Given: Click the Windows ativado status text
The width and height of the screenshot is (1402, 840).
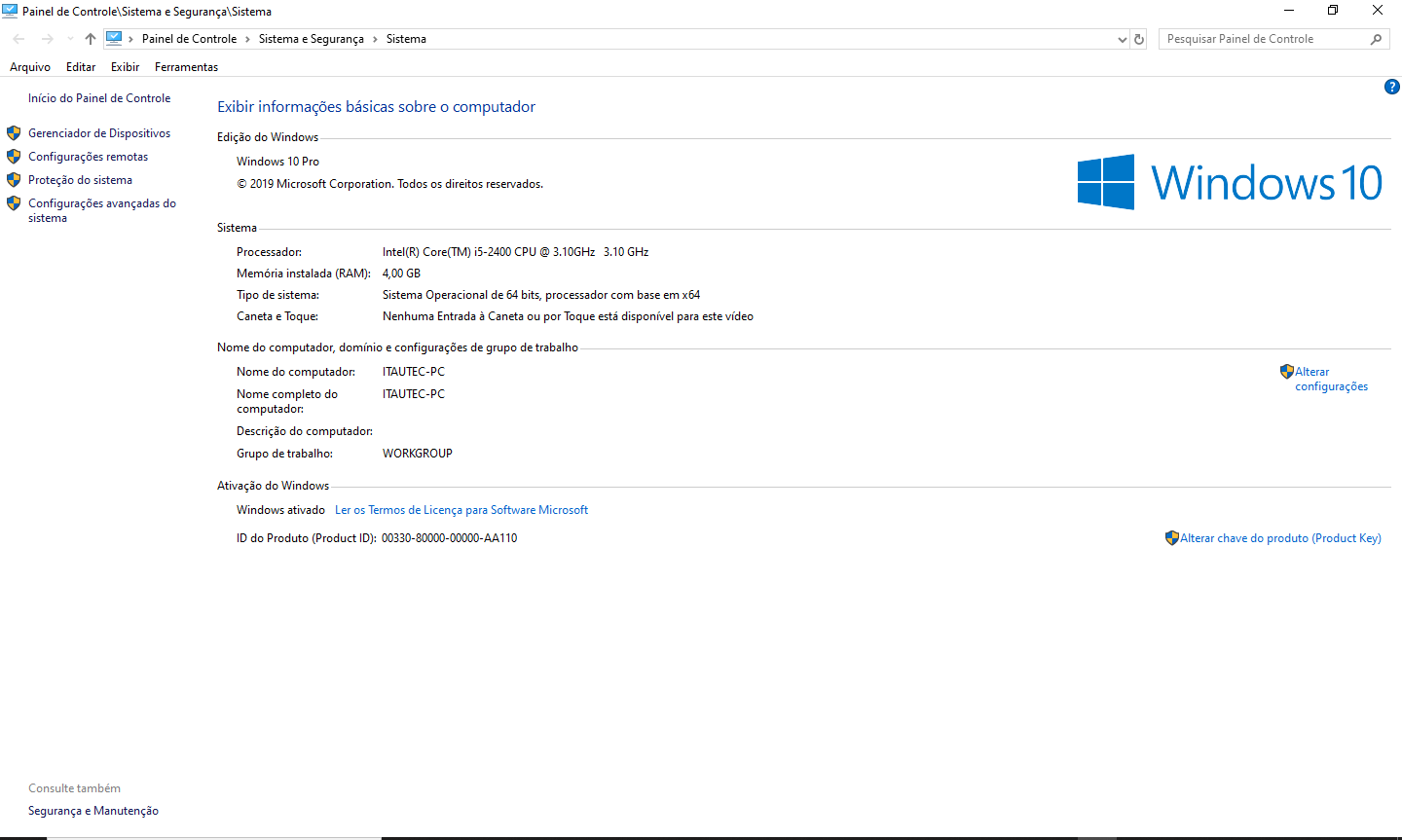Looking at the screenshot, I should tap(280, 510).
